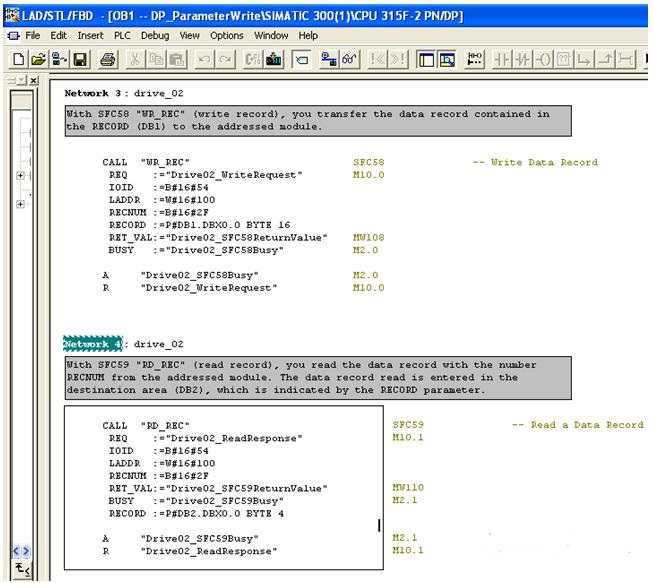Click the 'Network 3' heading

[x=92, y=93]
